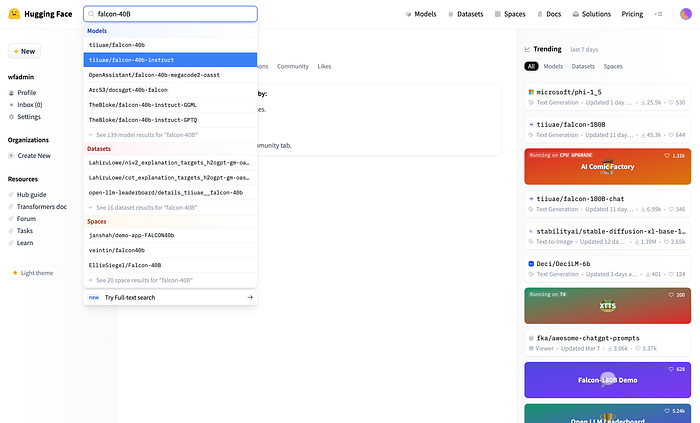Select Arc53/docsgpt-40b-falcon result

[170, 90]
